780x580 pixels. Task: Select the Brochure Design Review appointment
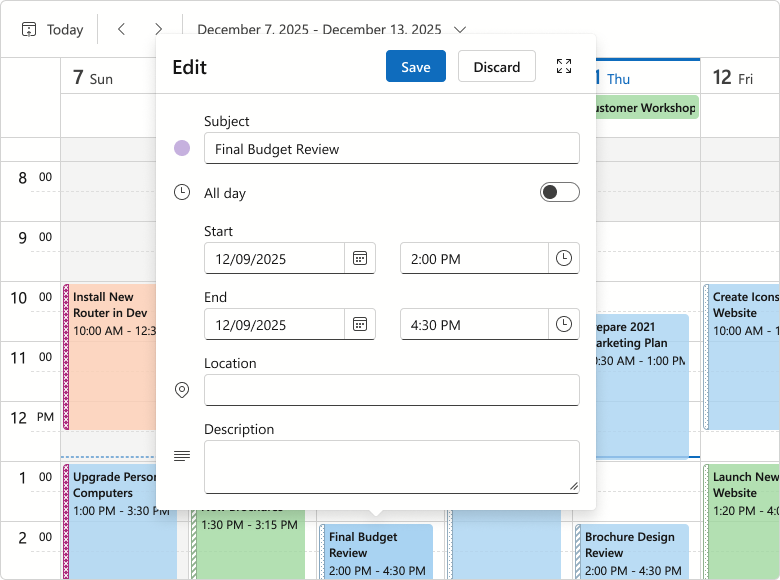(632, 552)
